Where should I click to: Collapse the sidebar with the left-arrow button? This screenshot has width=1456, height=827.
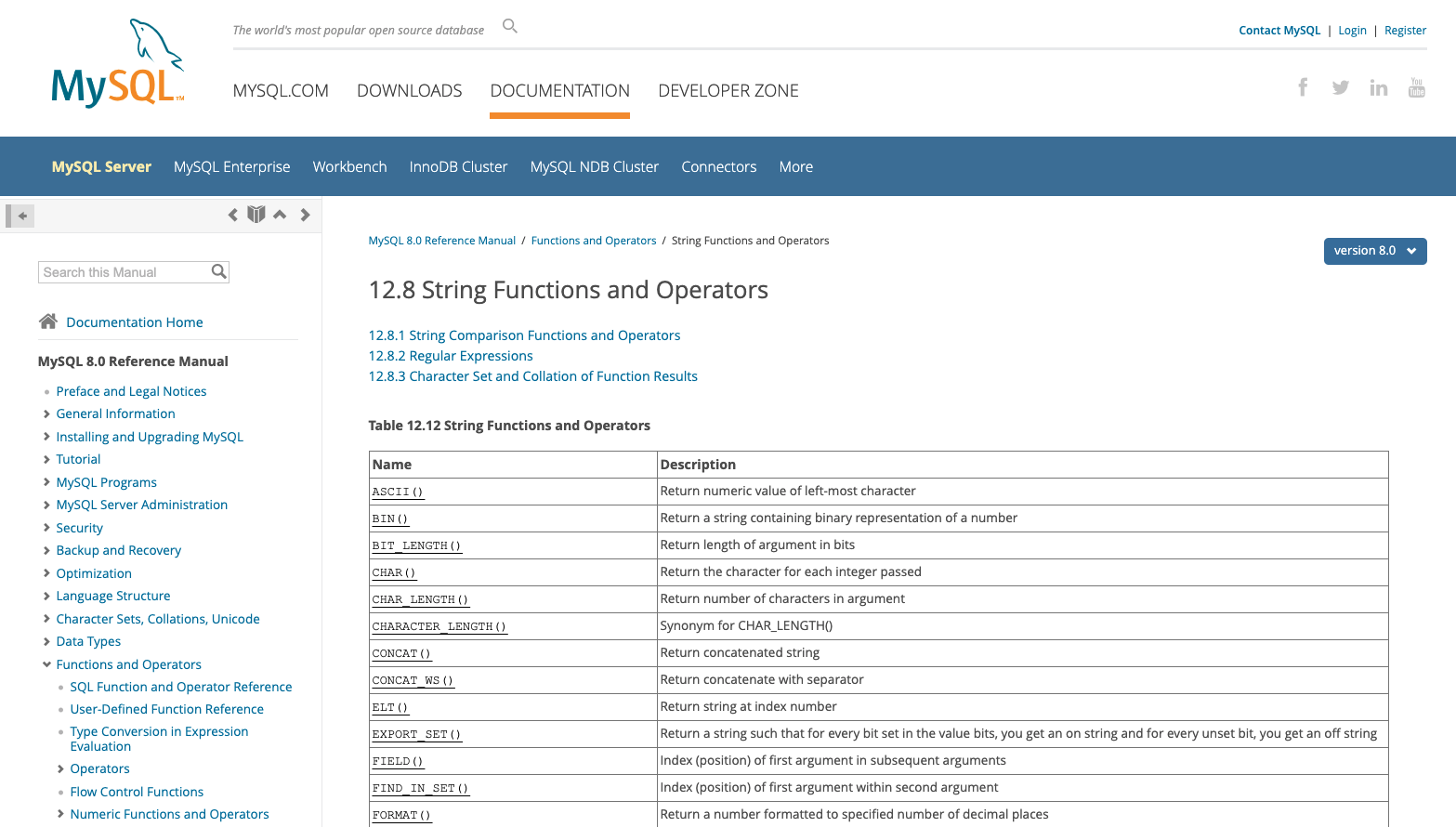20,216
